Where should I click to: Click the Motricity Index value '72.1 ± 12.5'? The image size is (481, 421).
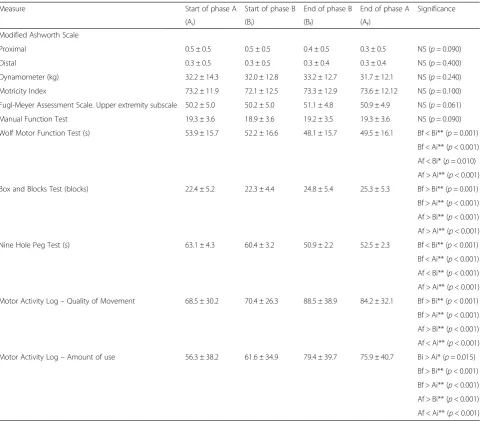tap(261, 91)
